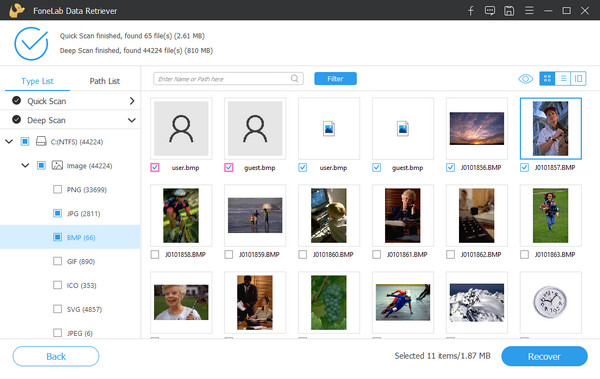The width and height of the screenshot is (600, 379).
Task: Click the name or path search field
Action: click(x=228, y=78)
